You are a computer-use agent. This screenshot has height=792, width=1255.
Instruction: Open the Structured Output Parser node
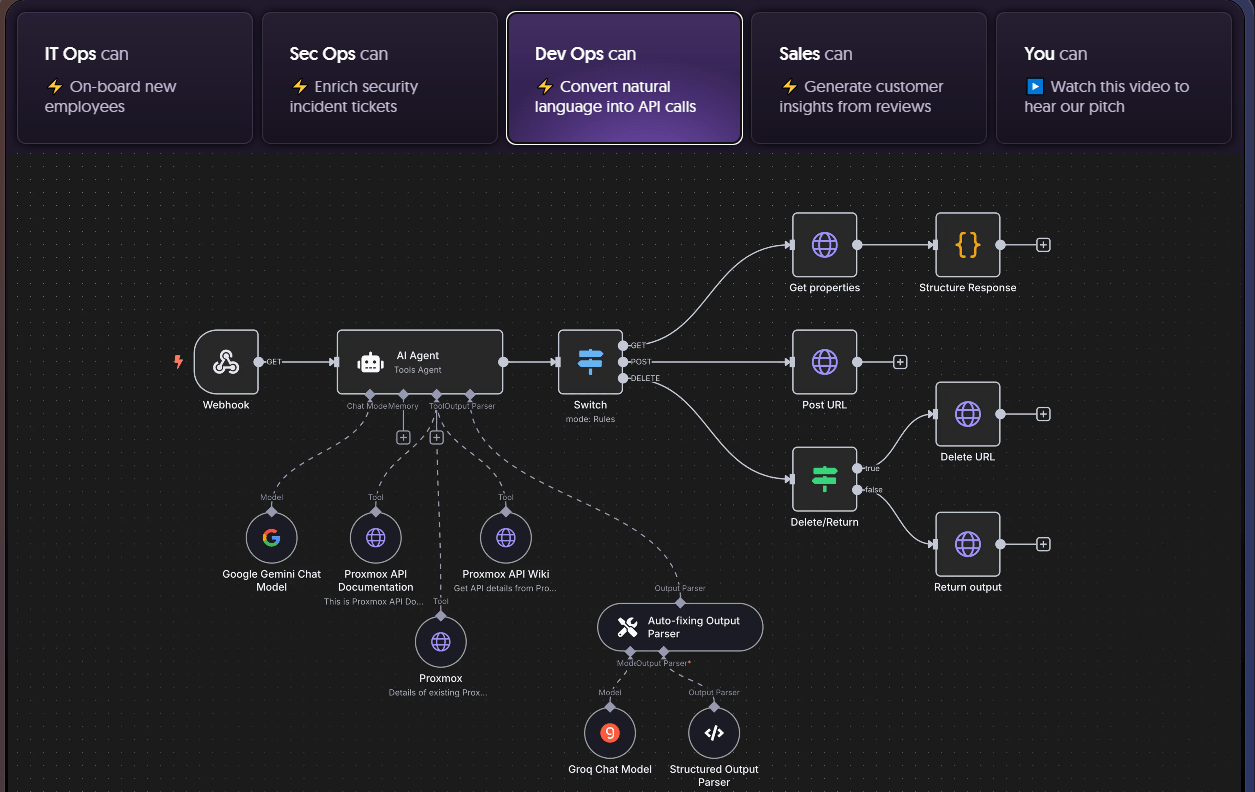[714, 733]
